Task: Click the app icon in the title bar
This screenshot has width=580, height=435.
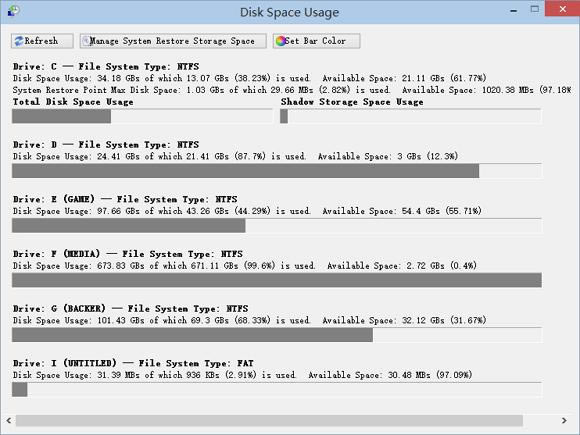Action: coord(13,10)
